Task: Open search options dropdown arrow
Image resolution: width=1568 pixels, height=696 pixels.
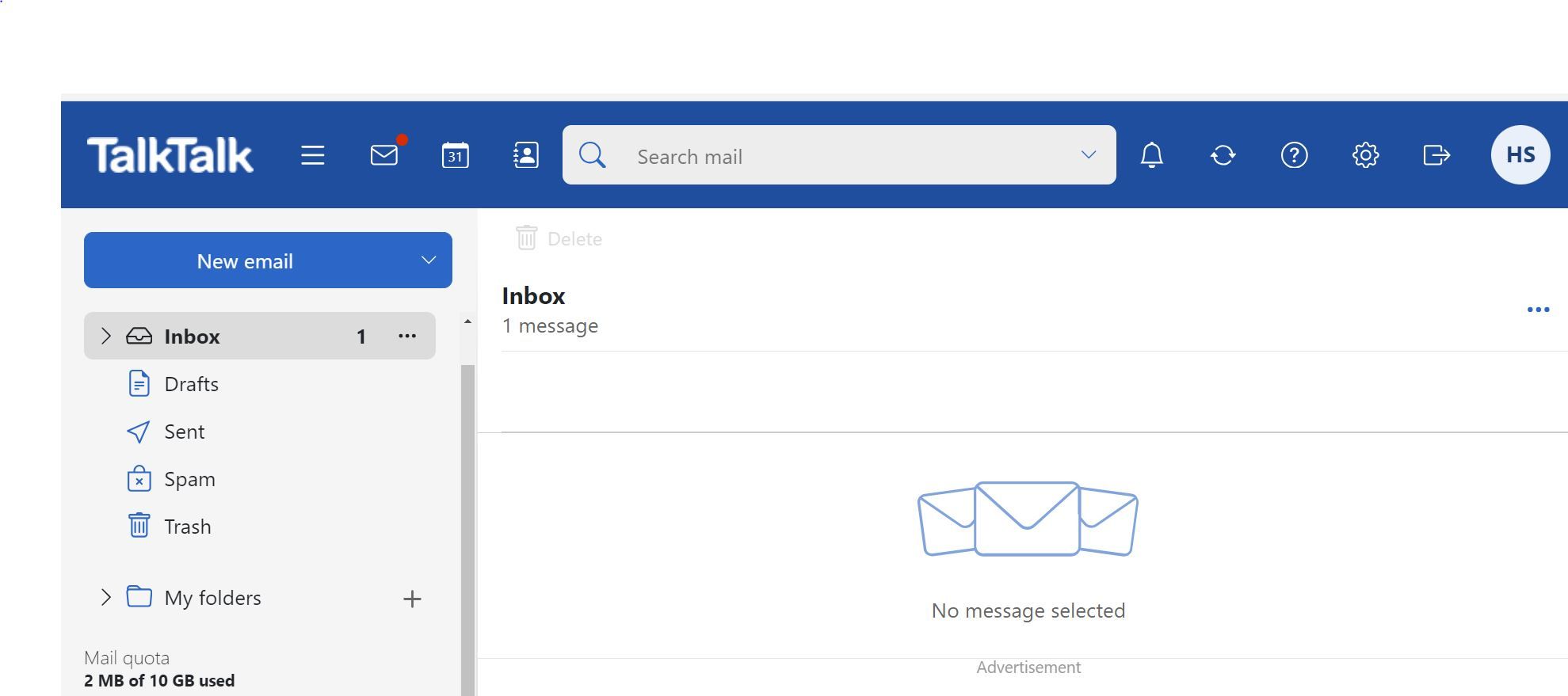Action: click(x=1089, y=155)
